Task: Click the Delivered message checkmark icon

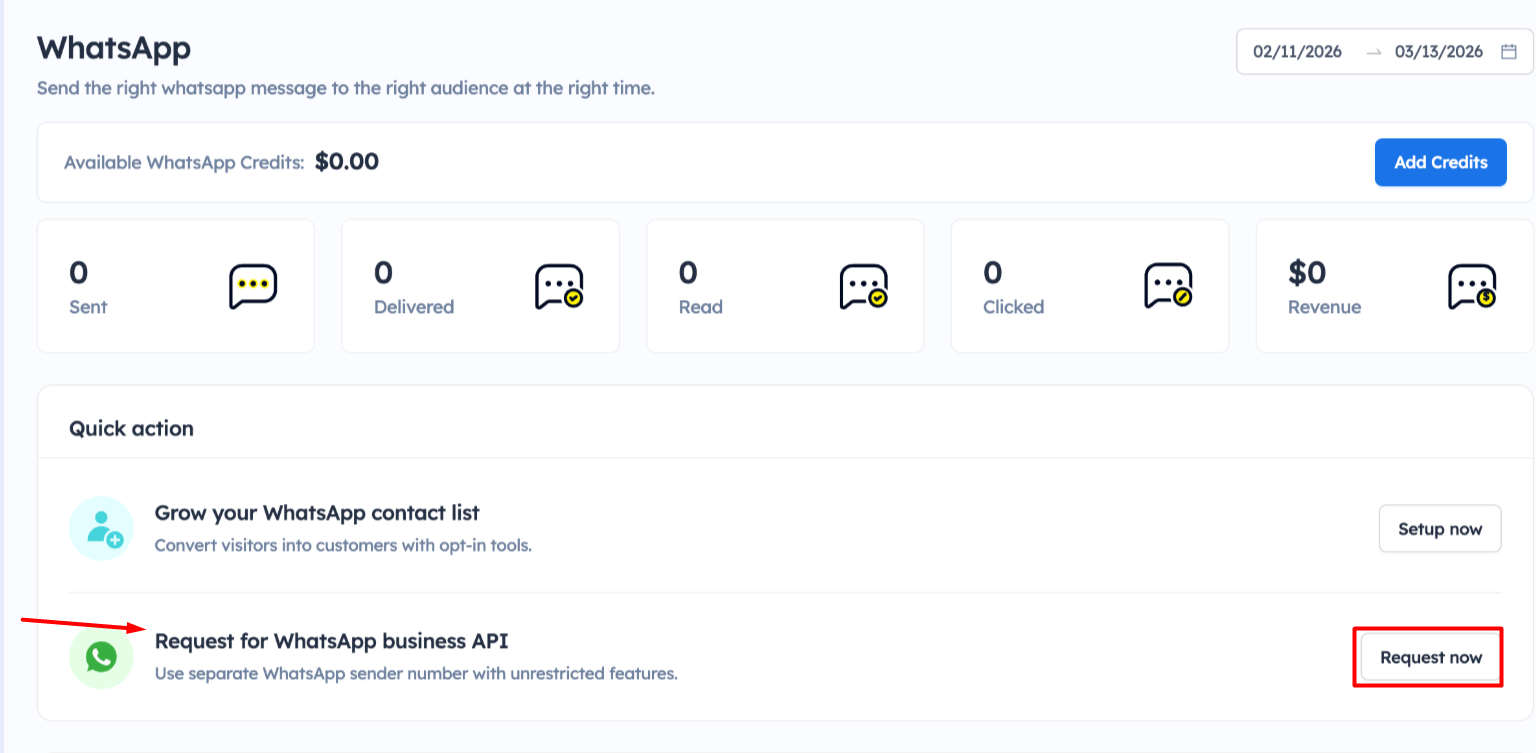Action: click(558, 286)
